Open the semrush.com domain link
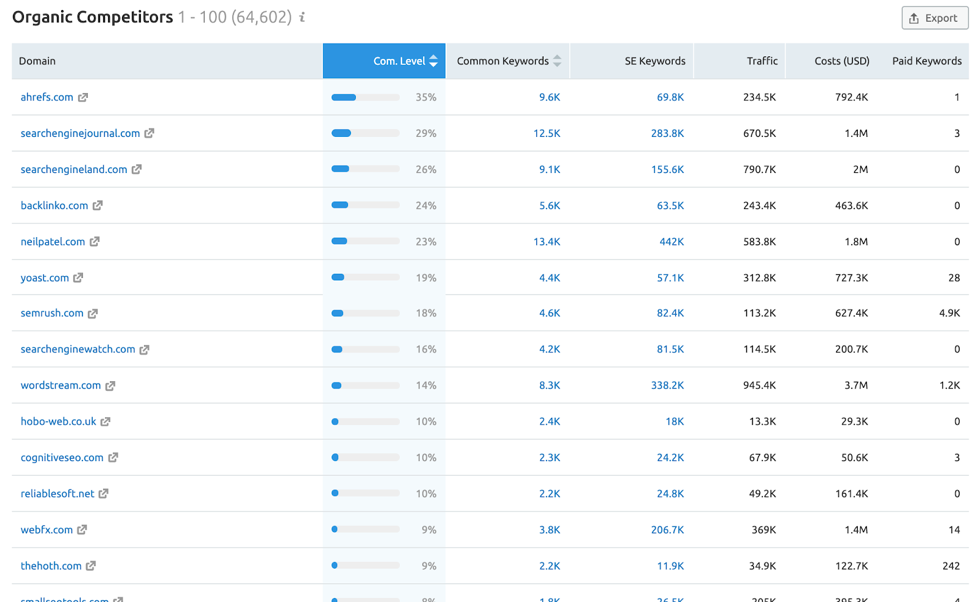The image size is (974, 602). point(52,313)
